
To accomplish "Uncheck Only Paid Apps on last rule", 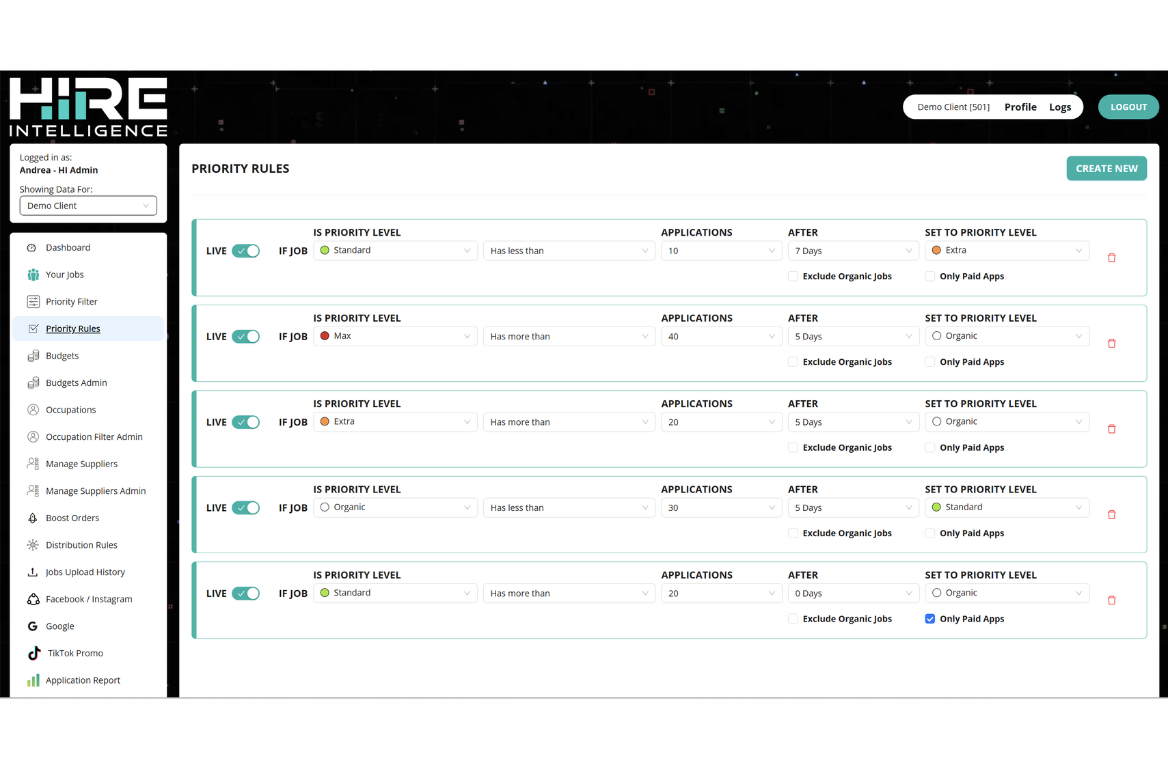I will [x=930, y=619].
